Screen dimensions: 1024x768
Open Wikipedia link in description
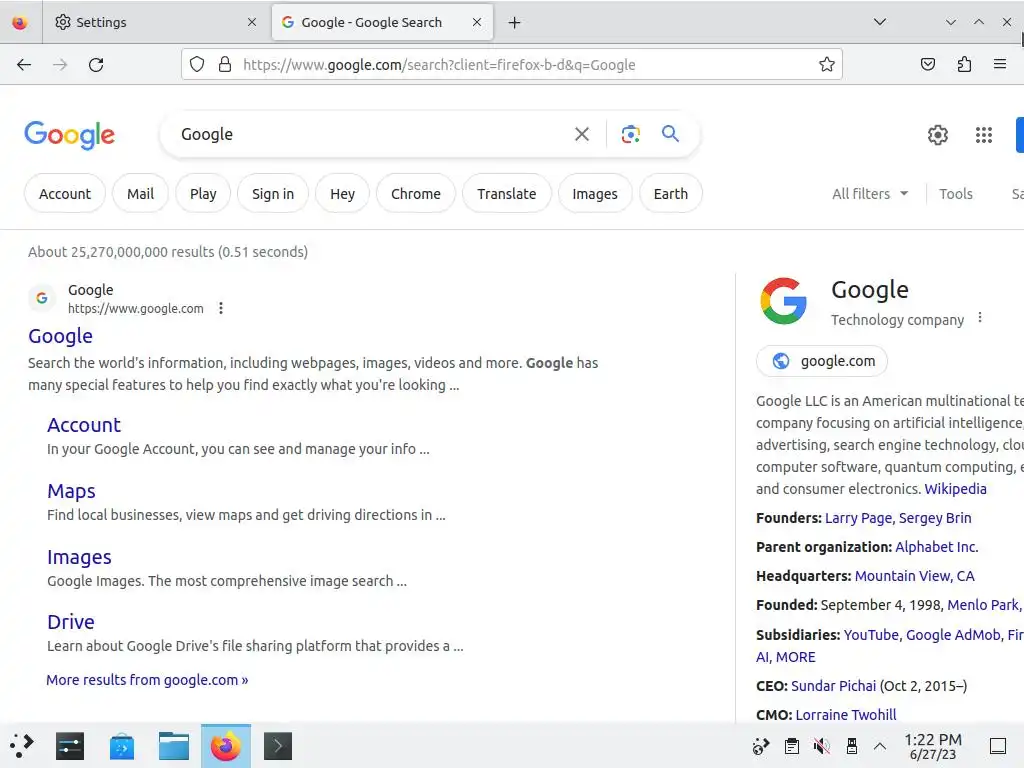tap(955, 489)
